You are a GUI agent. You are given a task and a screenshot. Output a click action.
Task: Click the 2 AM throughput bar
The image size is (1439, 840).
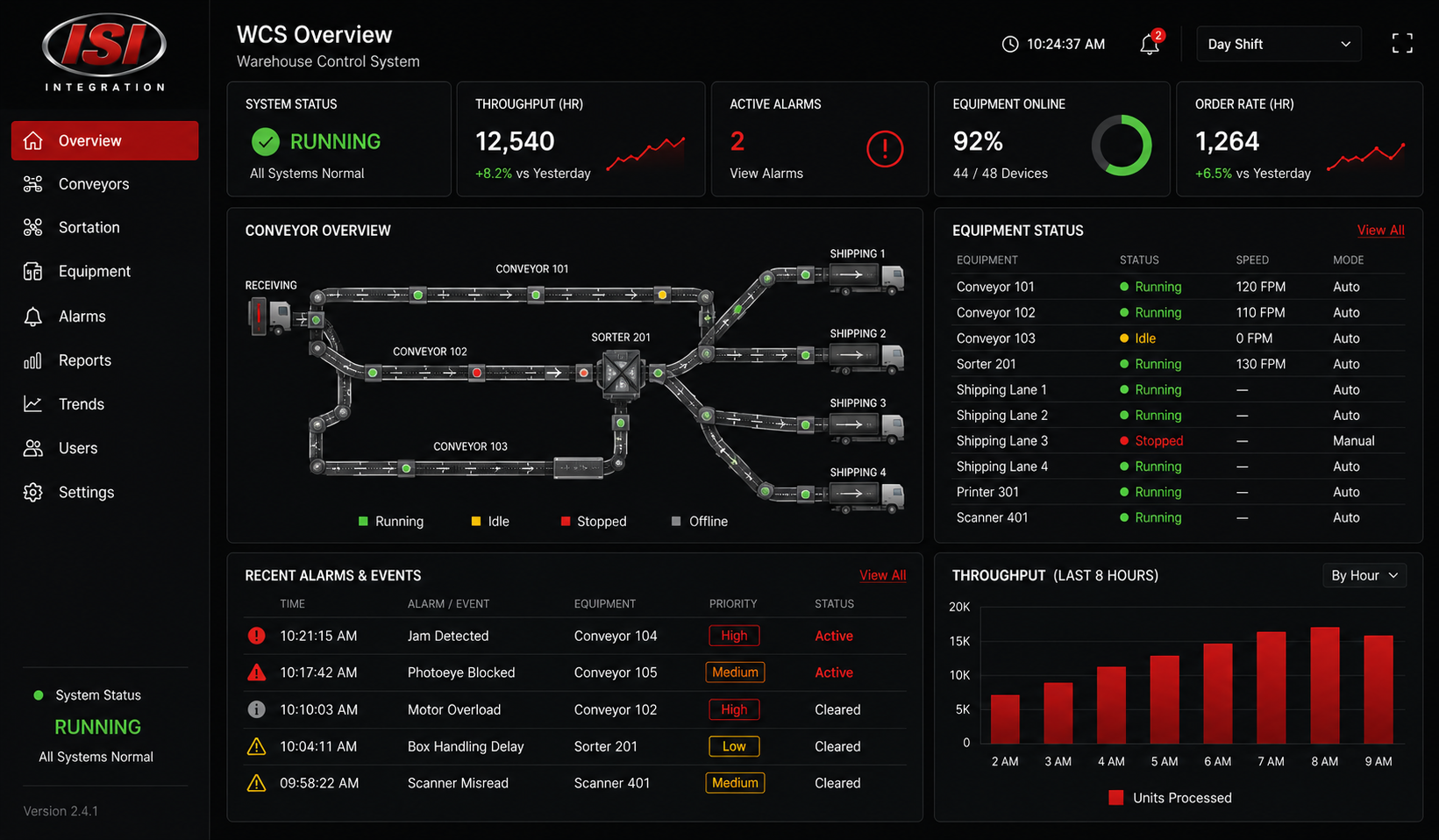point(1005,719)
